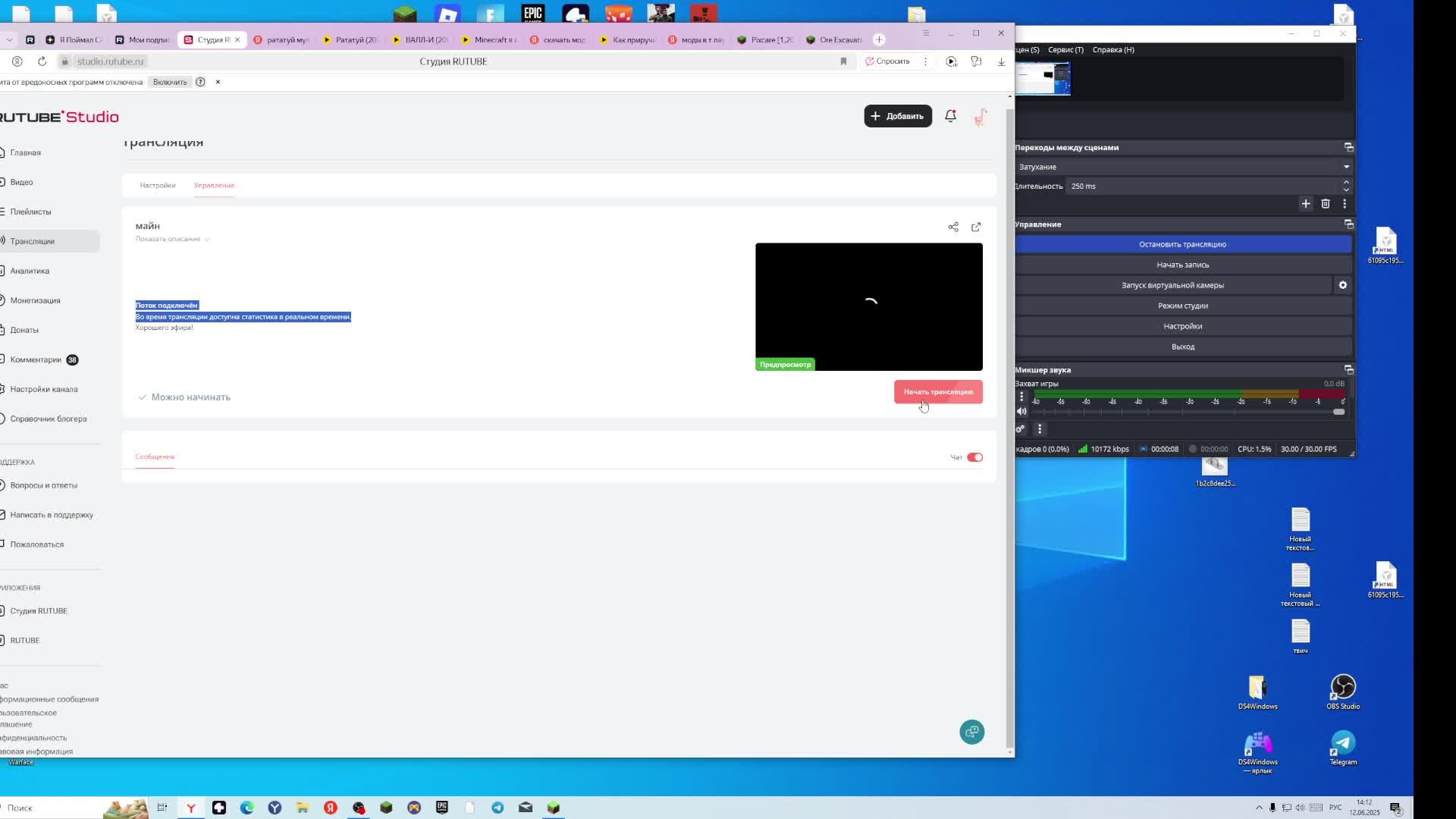Mute the Захват игры audio speaker icon
The height and width of the screenshot is (819, 1456).
1021,412
